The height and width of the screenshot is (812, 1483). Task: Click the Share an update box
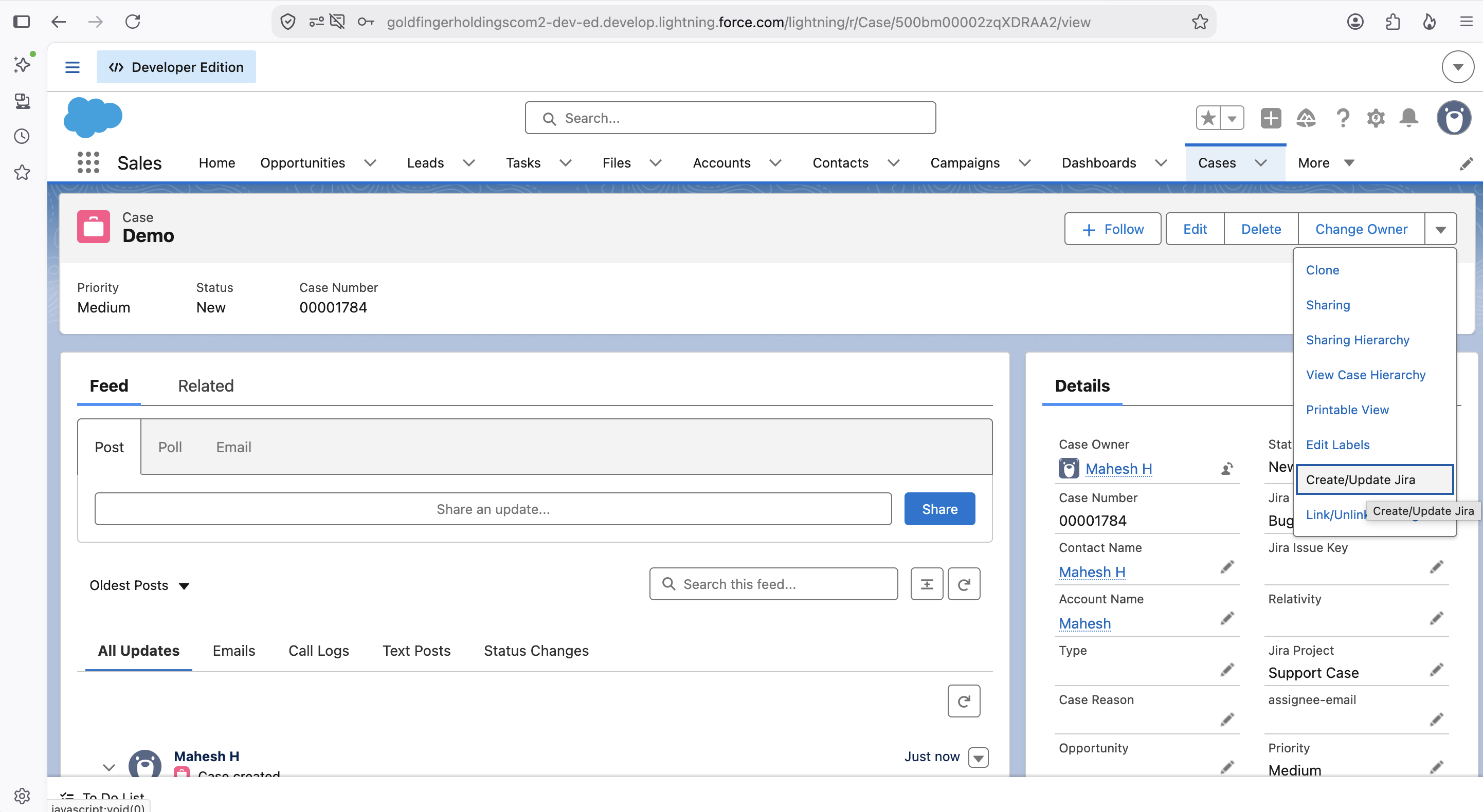[x=493, y=509]
